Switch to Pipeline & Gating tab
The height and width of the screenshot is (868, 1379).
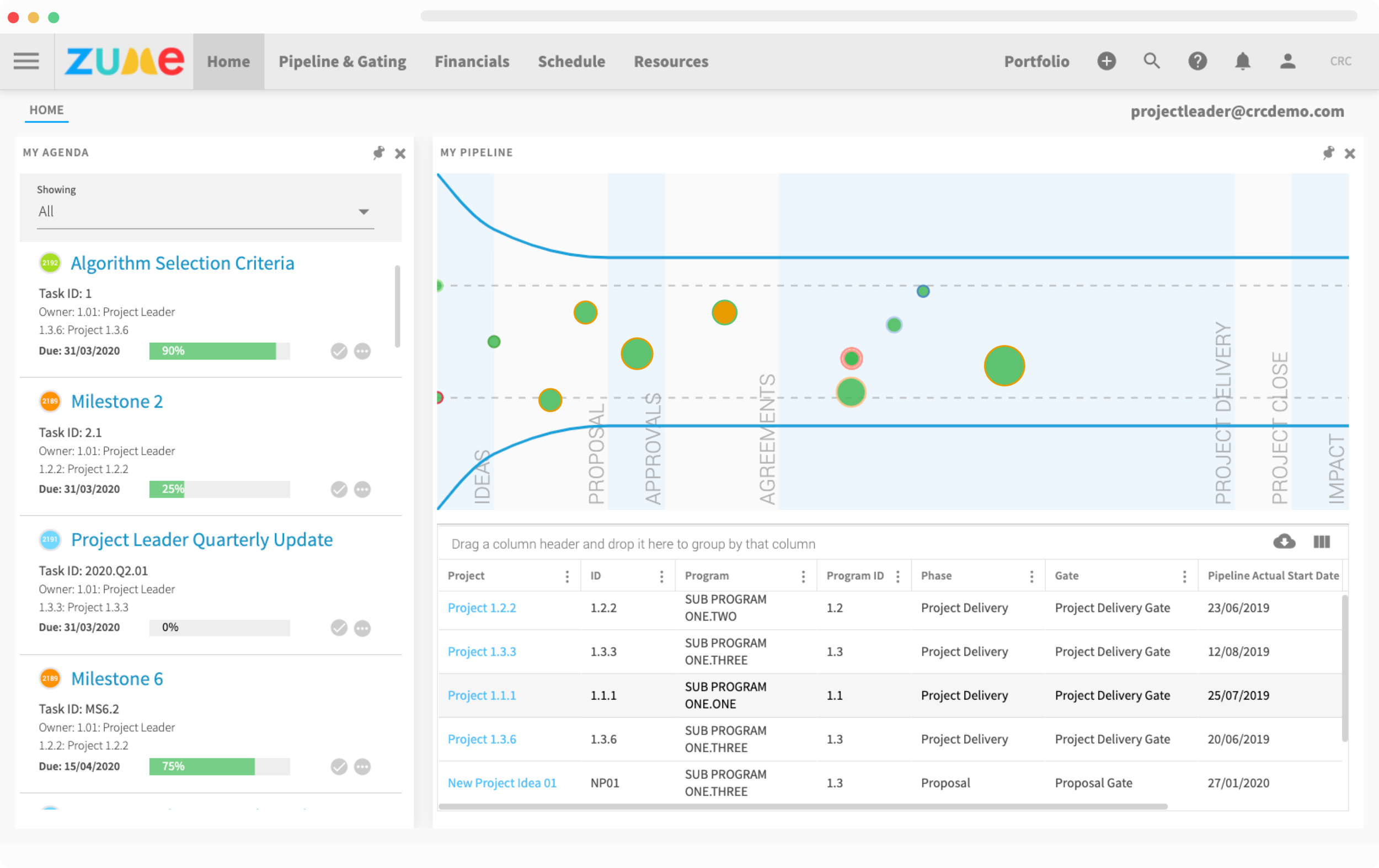342,61
